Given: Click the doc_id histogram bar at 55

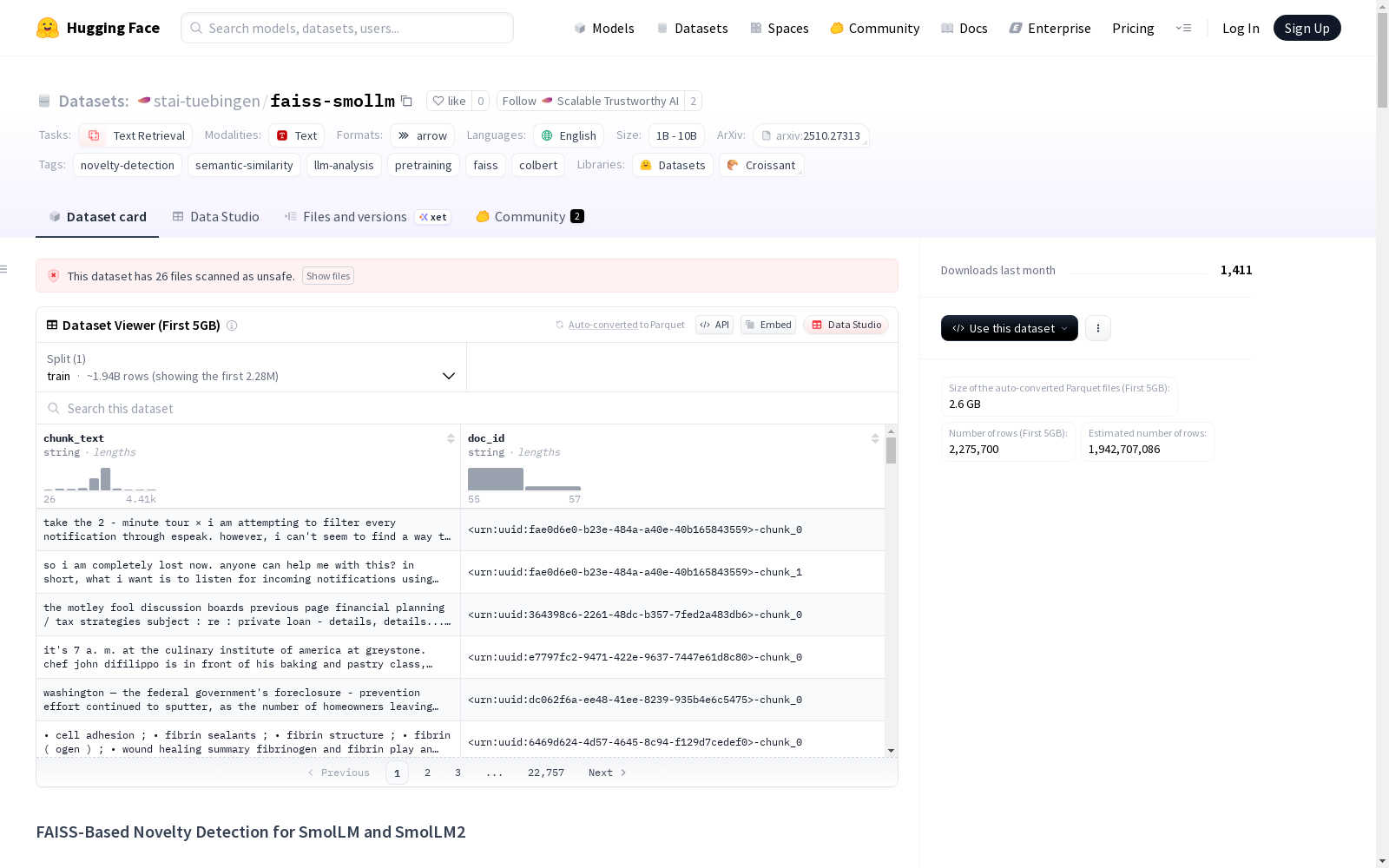Looking at the screenshot, I should 496,479.
